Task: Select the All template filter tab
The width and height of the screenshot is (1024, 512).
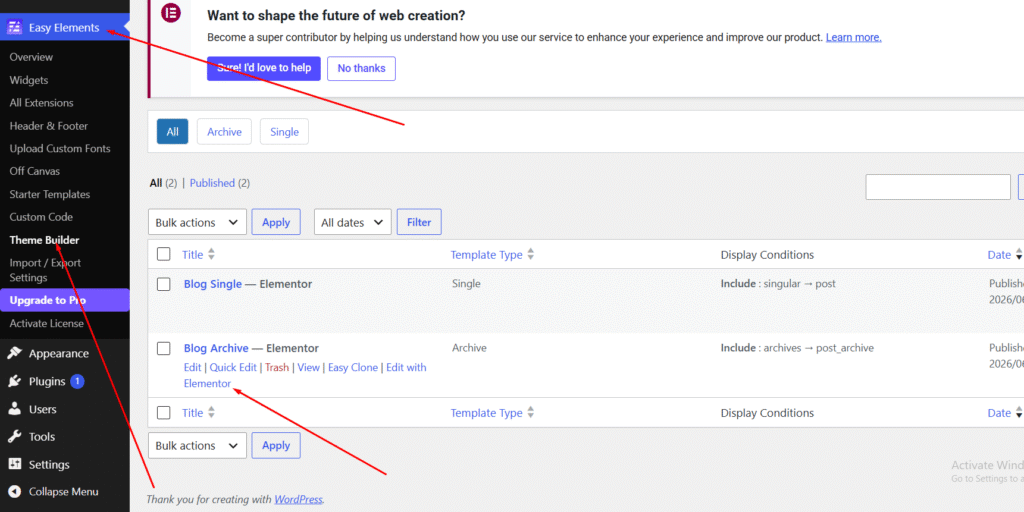Action: [172, 132]
